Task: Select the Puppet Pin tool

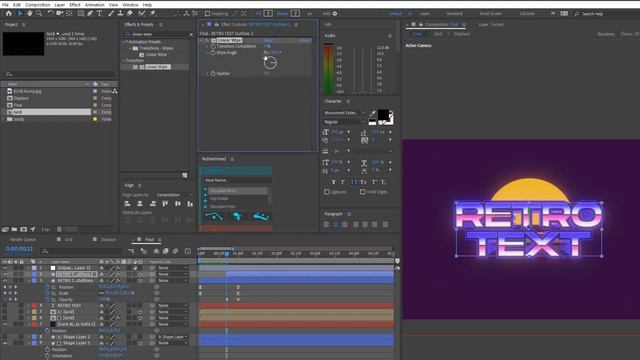Action: coord(153,13)
